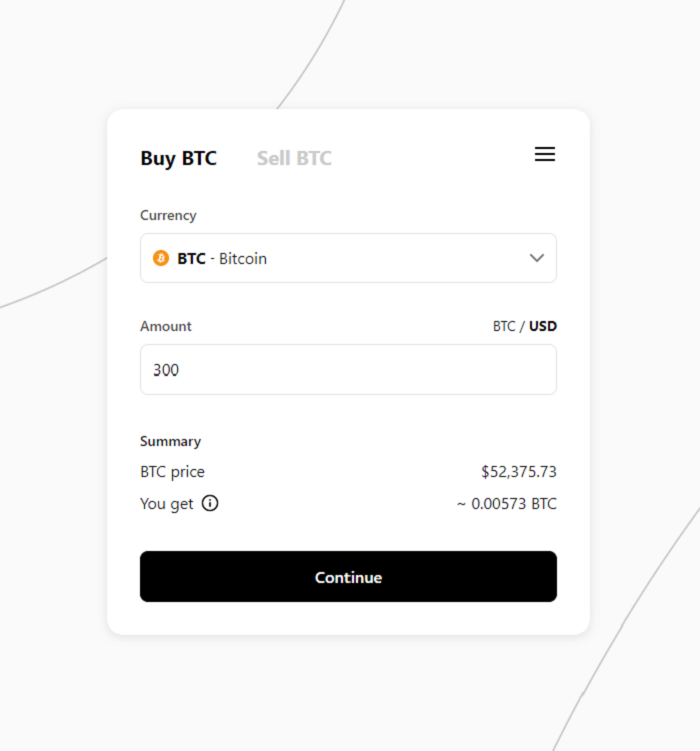The image size is (700, 751).
Task: Click the Summary heading
Action: [x=170, y=442]
